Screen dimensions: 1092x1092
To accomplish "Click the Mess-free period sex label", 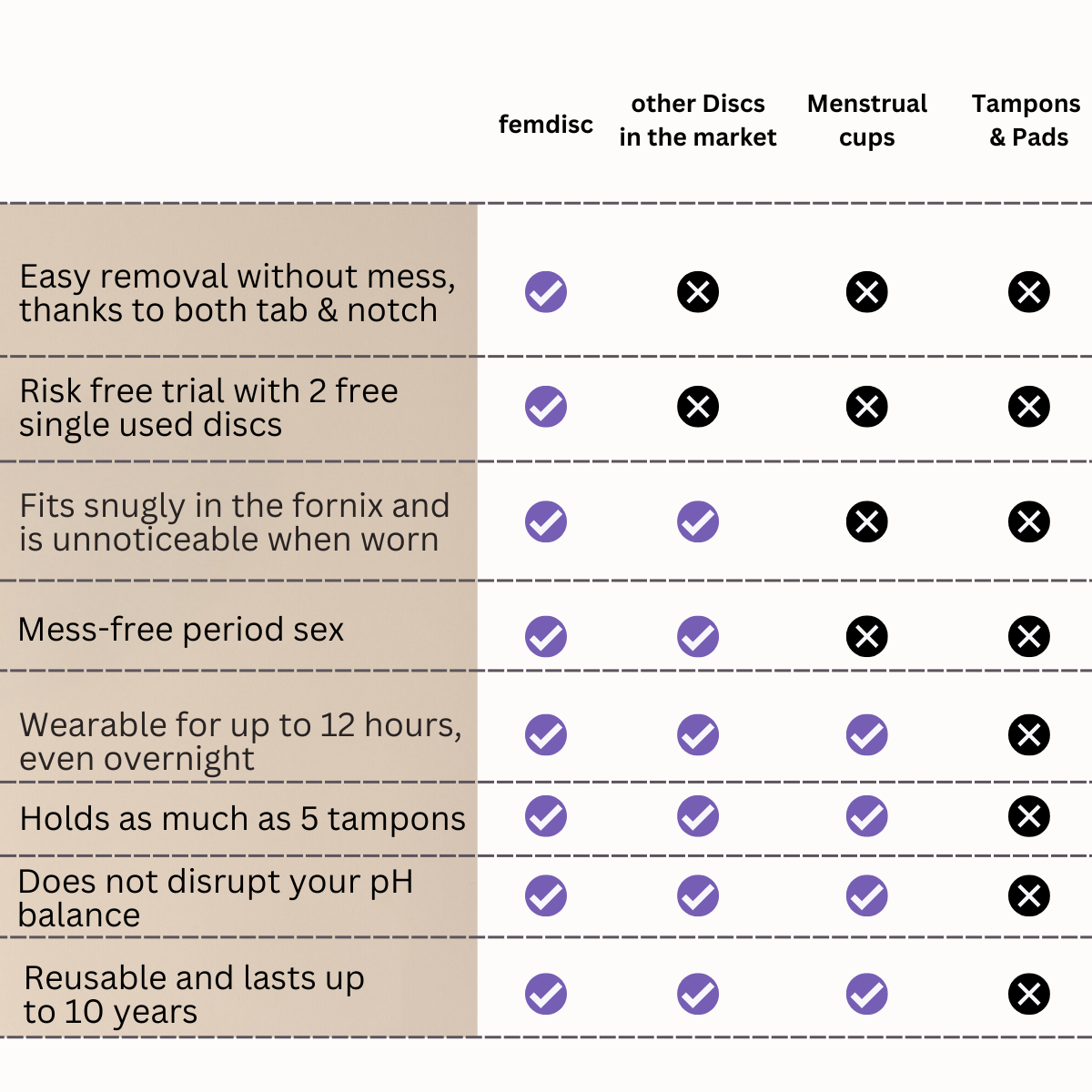I will click(181, 630).
